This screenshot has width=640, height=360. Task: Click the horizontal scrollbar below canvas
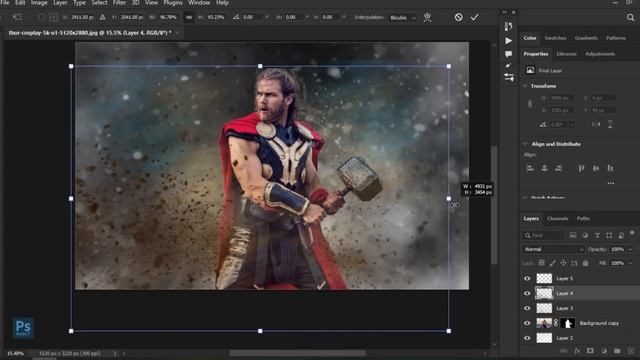pos(297,353)
